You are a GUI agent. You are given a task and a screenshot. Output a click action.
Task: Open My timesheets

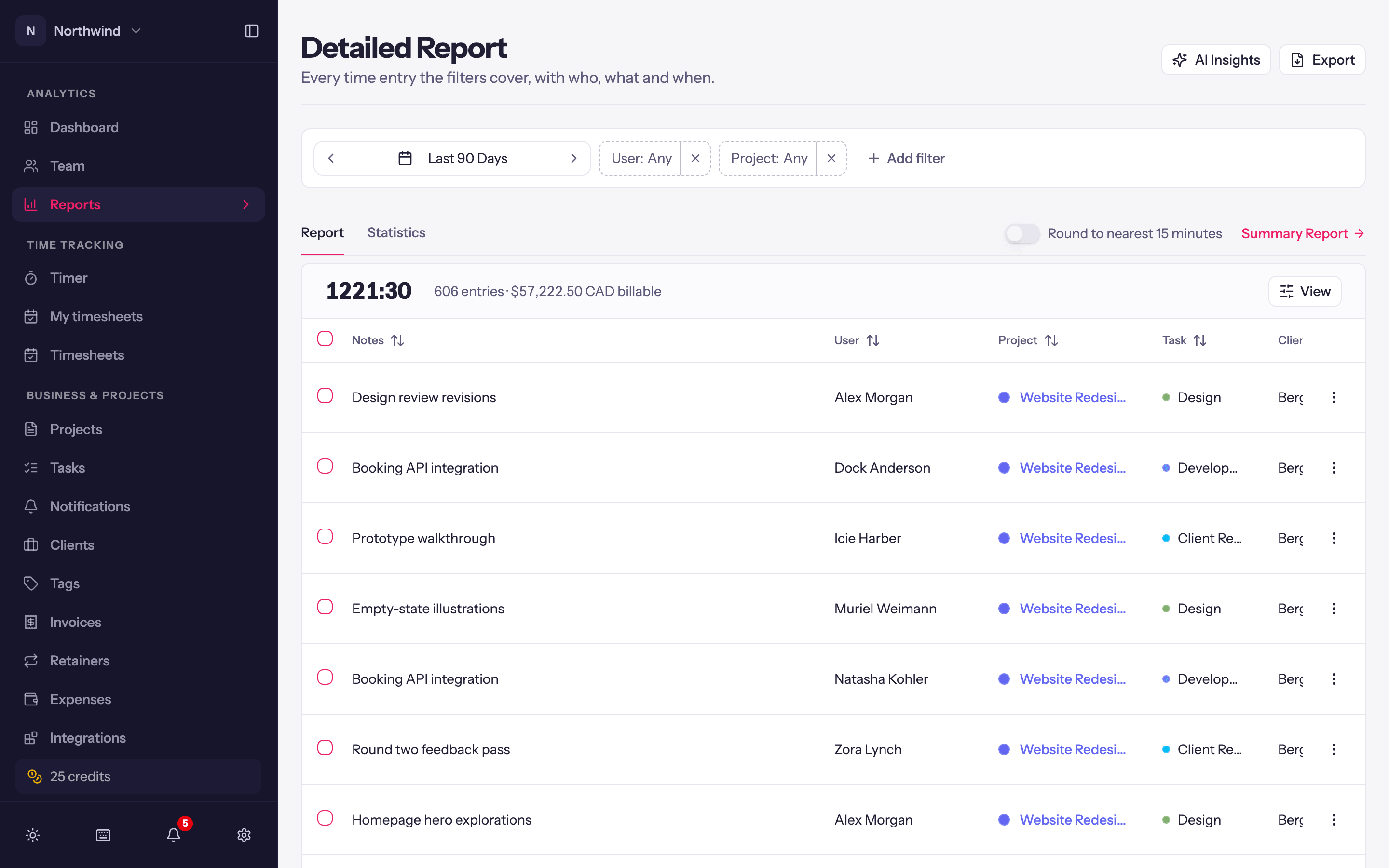click(138, 316)
